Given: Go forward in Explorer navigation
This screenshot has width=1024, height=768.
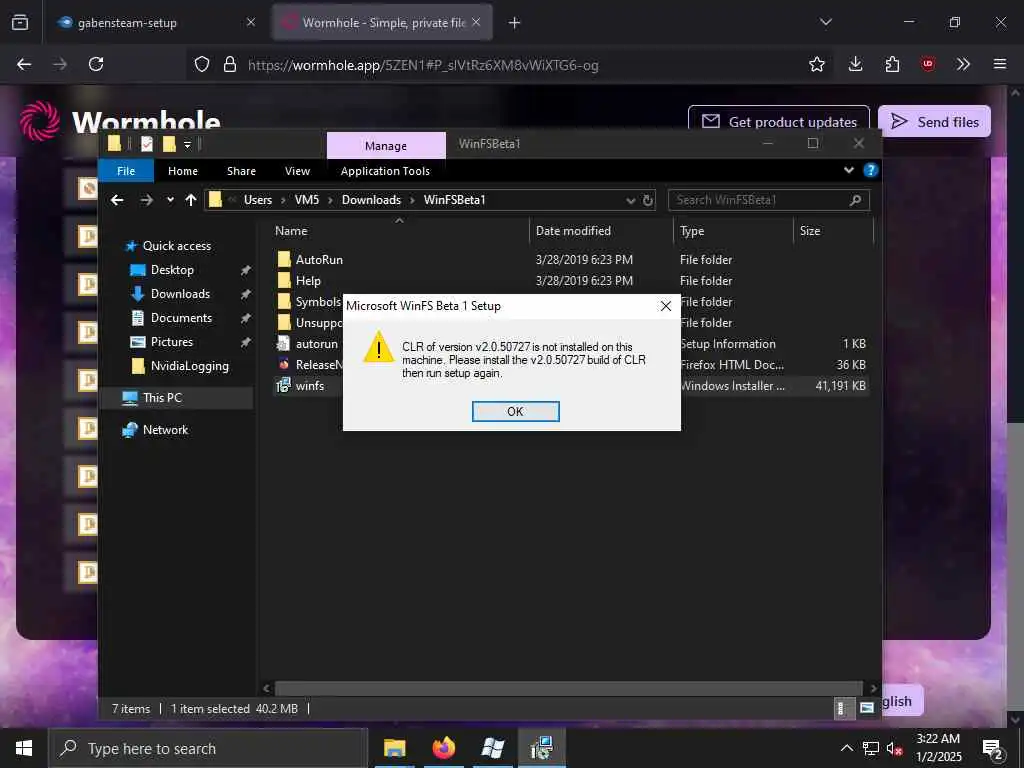Looking at the screenshot, I should (x=147, y=200).
